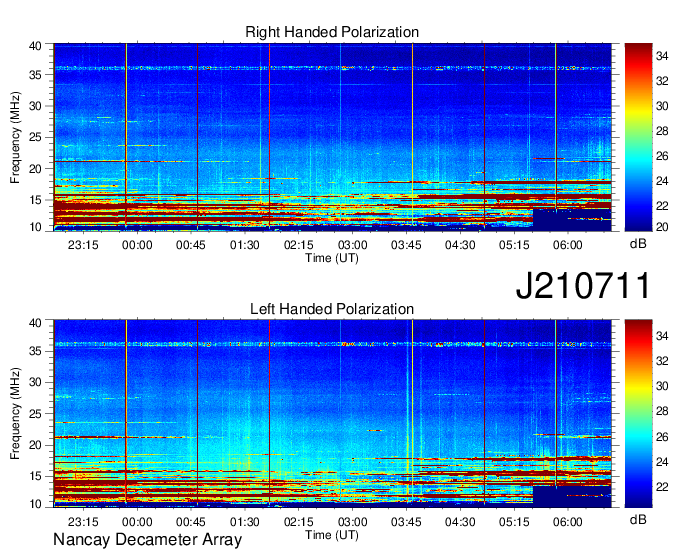The image size is (680, 552).
Task: Click the 28 dB value on Right Handed color bar
Action: [662, 131]
